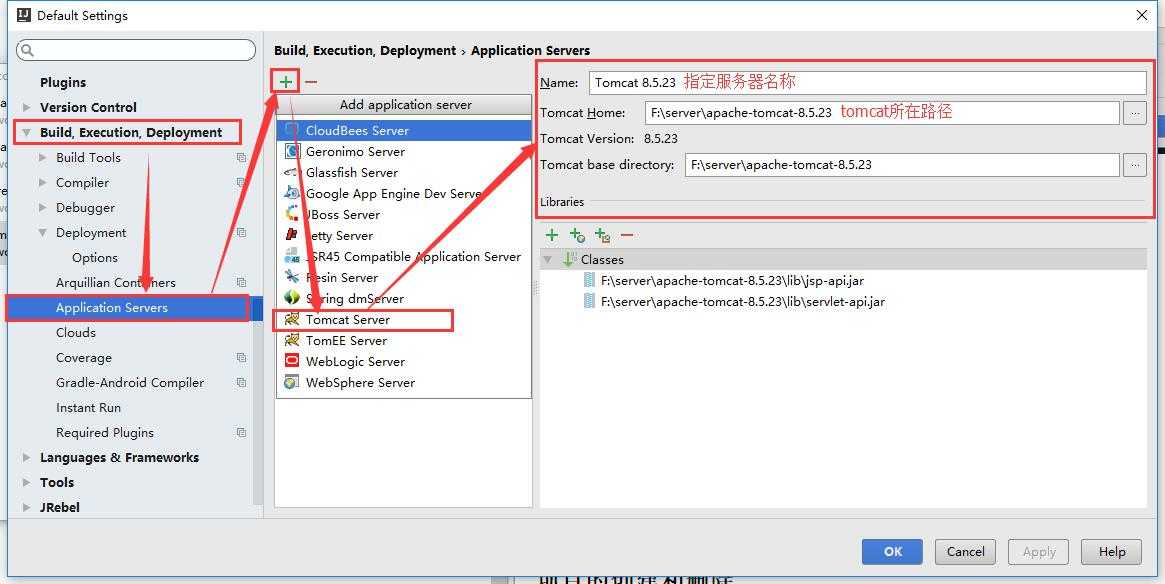The width and height of the screenshot is (1165, 584).
Task: Click the second add-library icon with globe
Action: coord(577,236)
